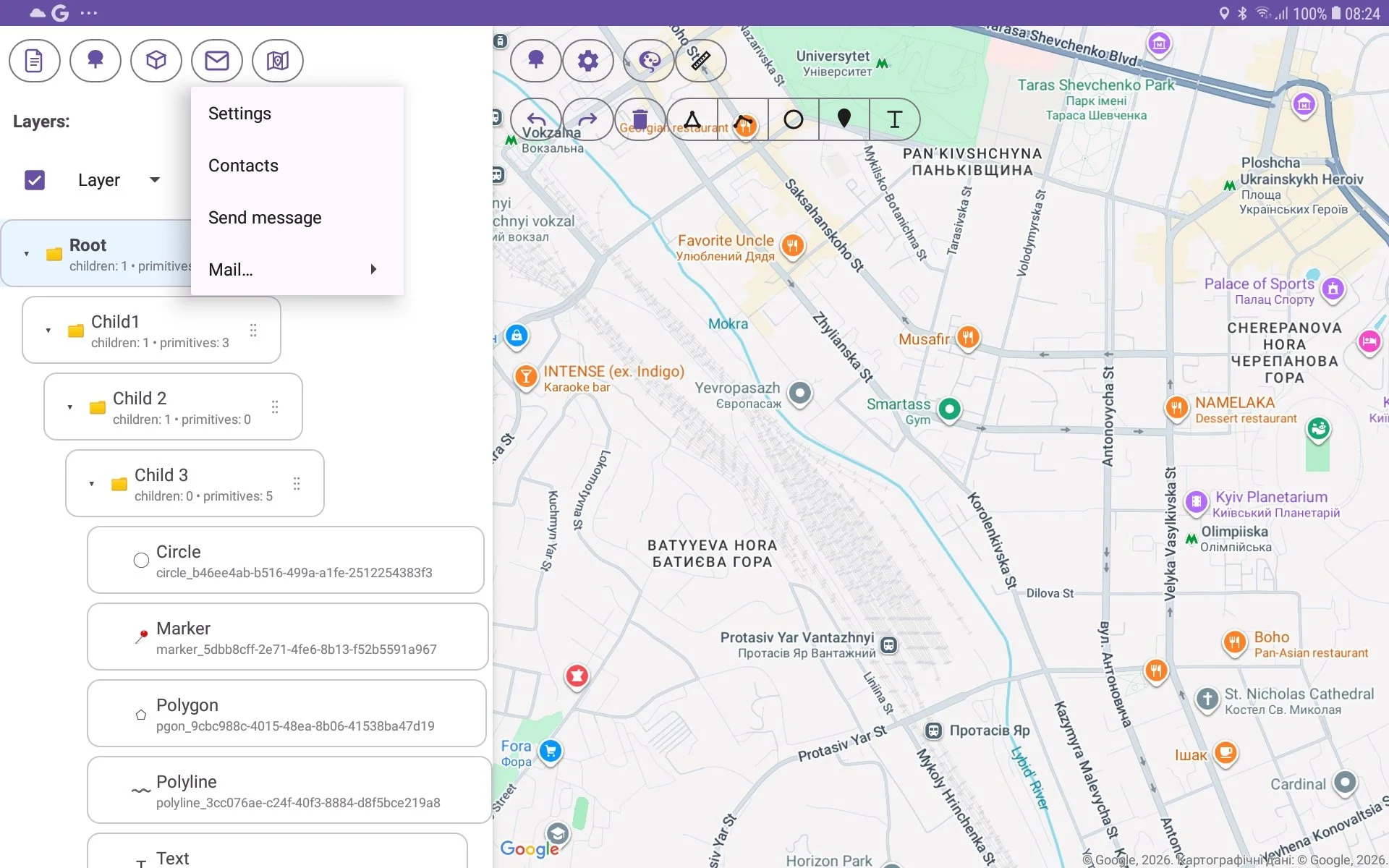Choose Contacts from the popup menu
This screenshot has width=1389, height=868.
tap(297, 166)
